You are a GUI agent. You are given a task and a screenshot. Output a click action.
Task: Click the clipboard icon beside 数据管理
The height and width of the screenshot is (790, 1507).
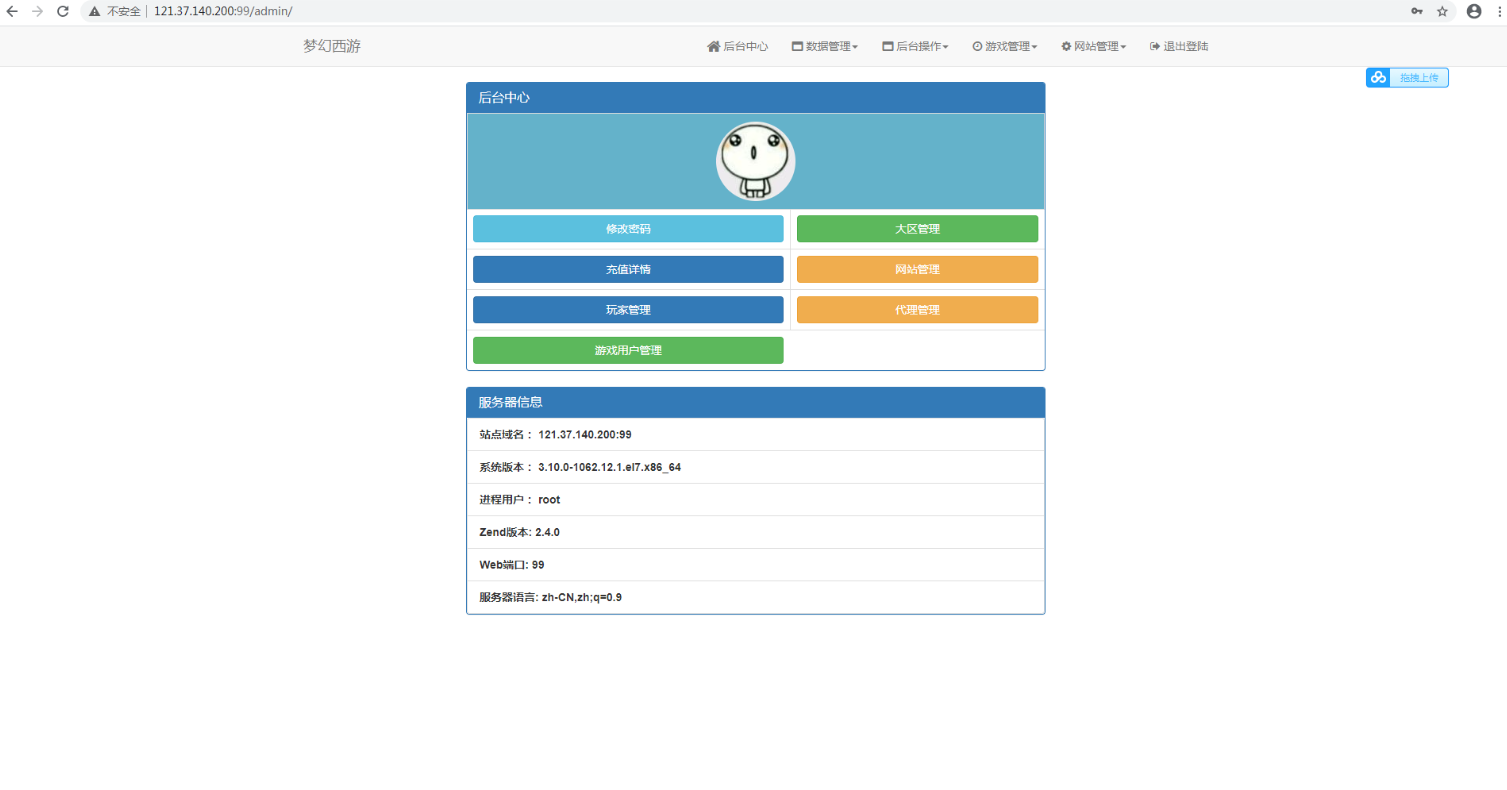click(x=797, y=46)
